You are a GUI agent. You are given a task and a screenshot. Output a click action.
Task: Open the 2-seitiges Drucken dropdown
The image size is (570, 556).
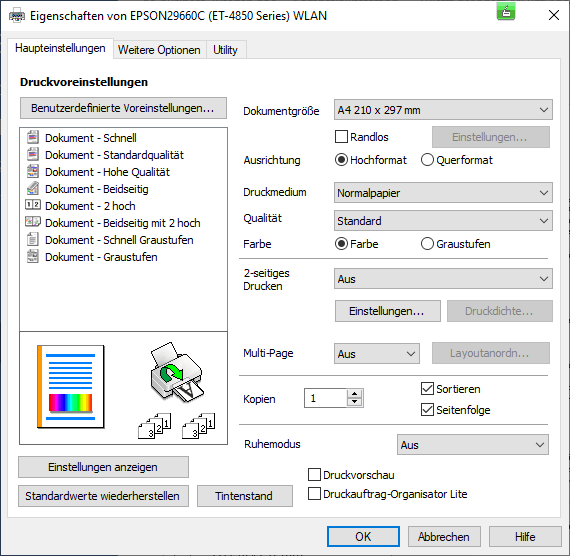[x=443, y=279]
